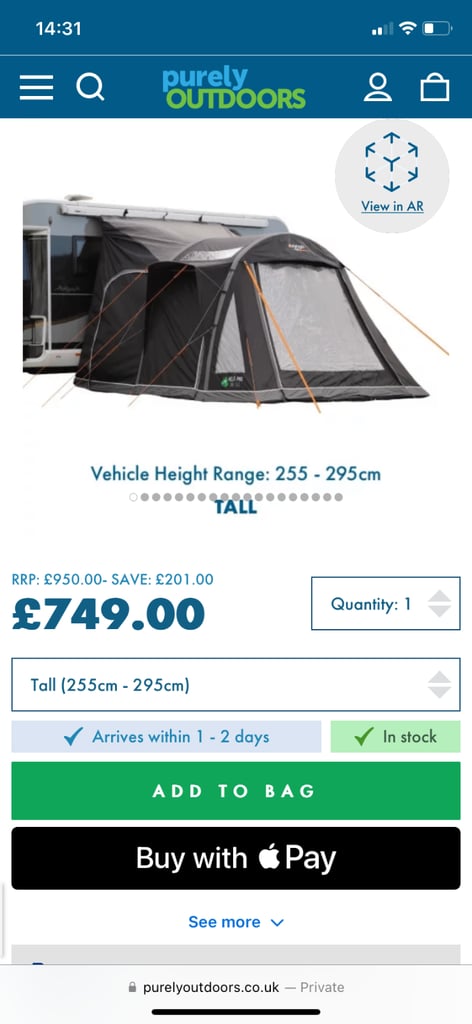The width and height of the screenshot is (472, 1024).
Task: Expand the See more section
Action: tap(236, 922)
